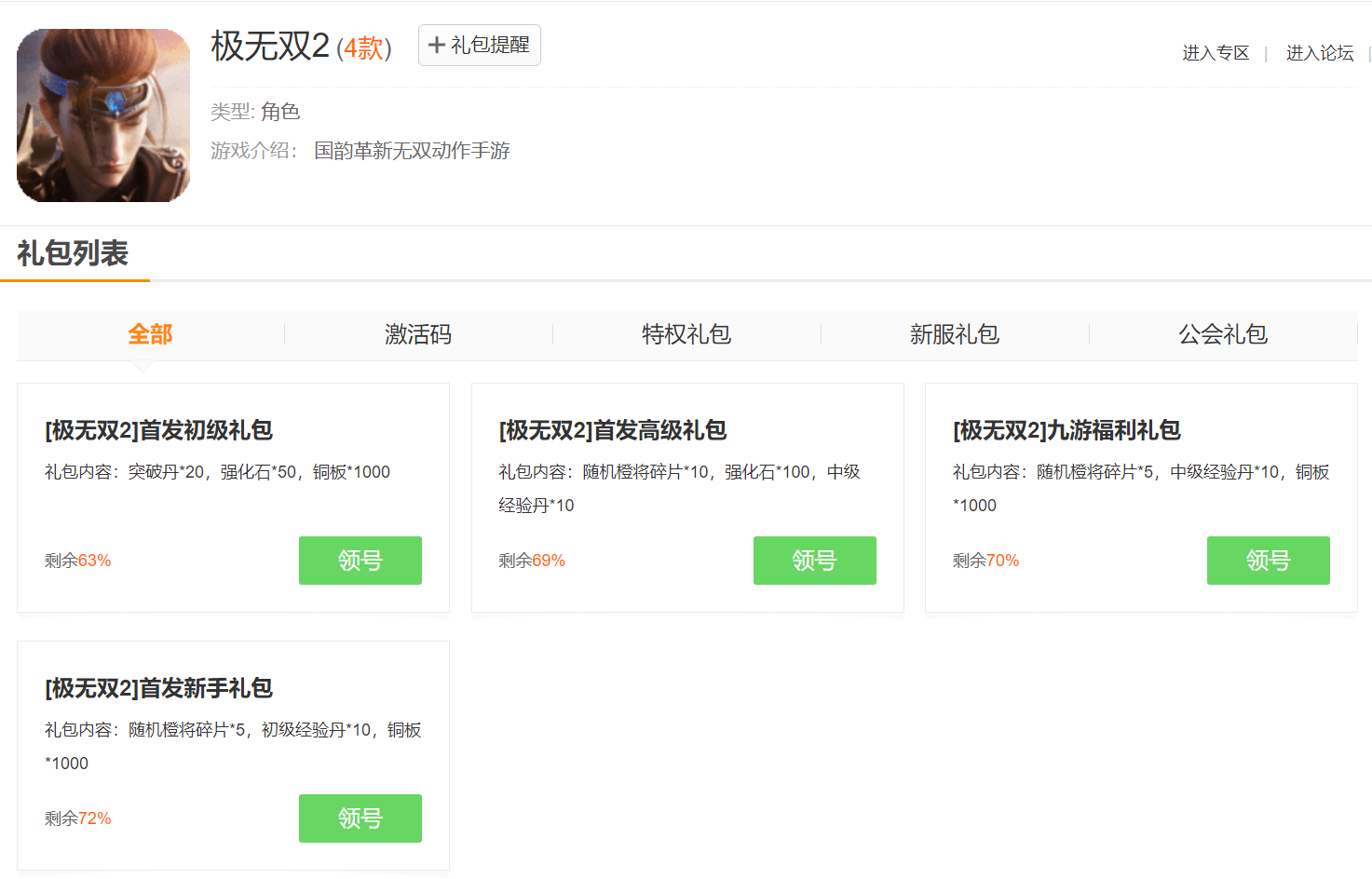The width and height of the screenshot is (1372, 879).
Task: Open the 进入专区 link
Action: coord(1216,53)
